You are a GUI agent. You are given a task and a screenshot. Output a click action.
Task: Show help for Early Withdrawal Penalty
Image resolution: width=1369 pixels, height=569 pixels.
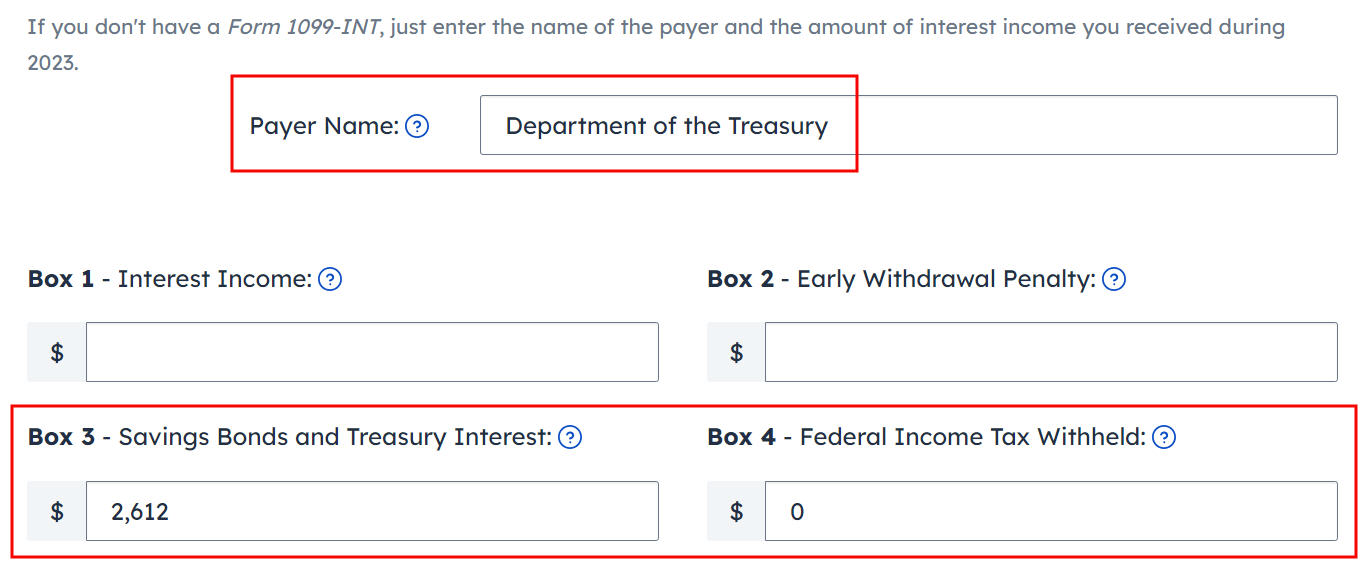pos(1114,280)
